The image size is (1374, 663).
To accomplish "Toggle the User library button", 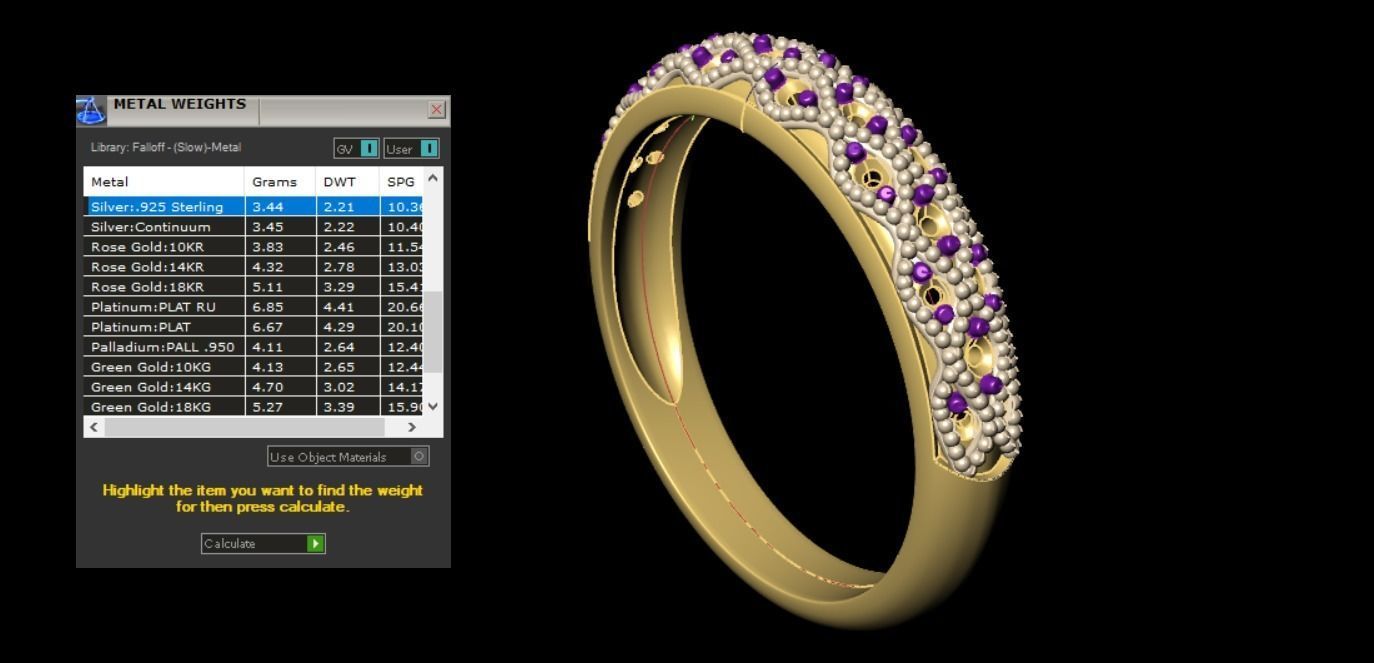I will 411,148.
